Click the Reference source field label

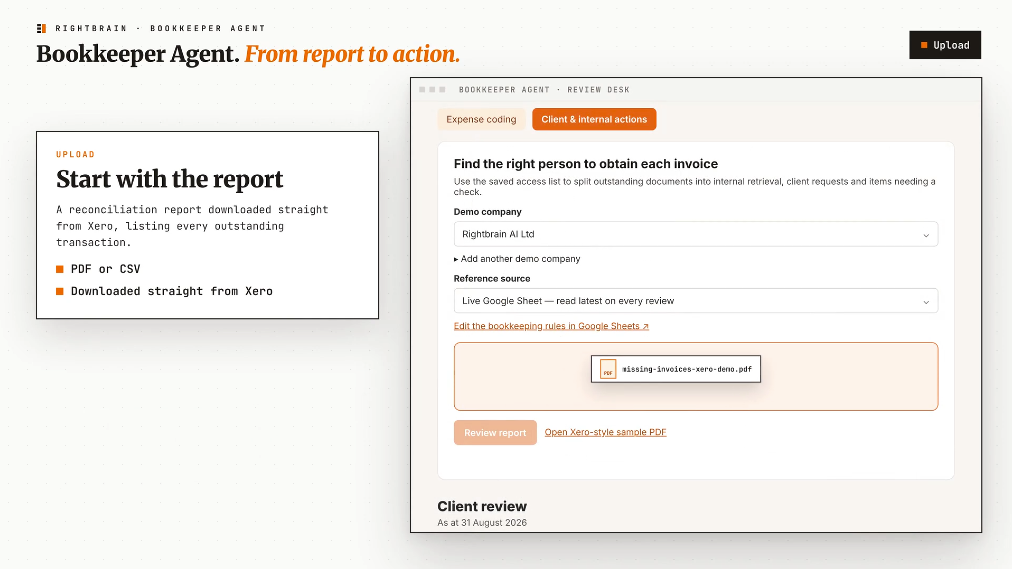point(492,279)
